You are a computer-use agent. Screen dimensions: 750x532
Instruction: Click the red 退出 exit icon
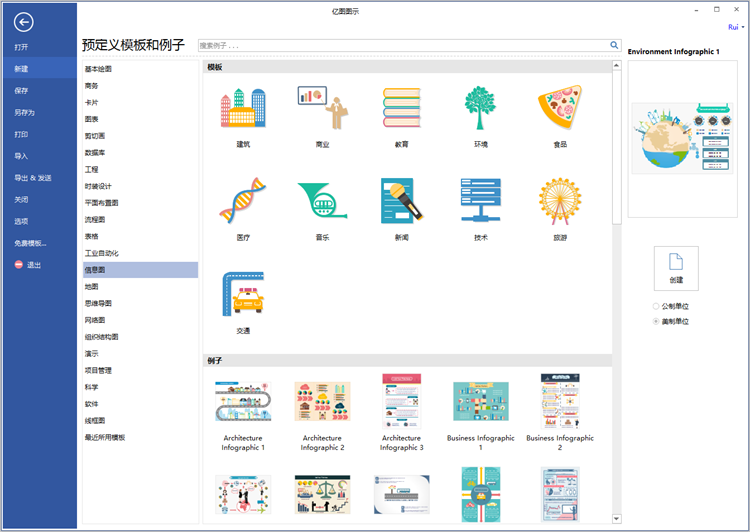(19, 265)
